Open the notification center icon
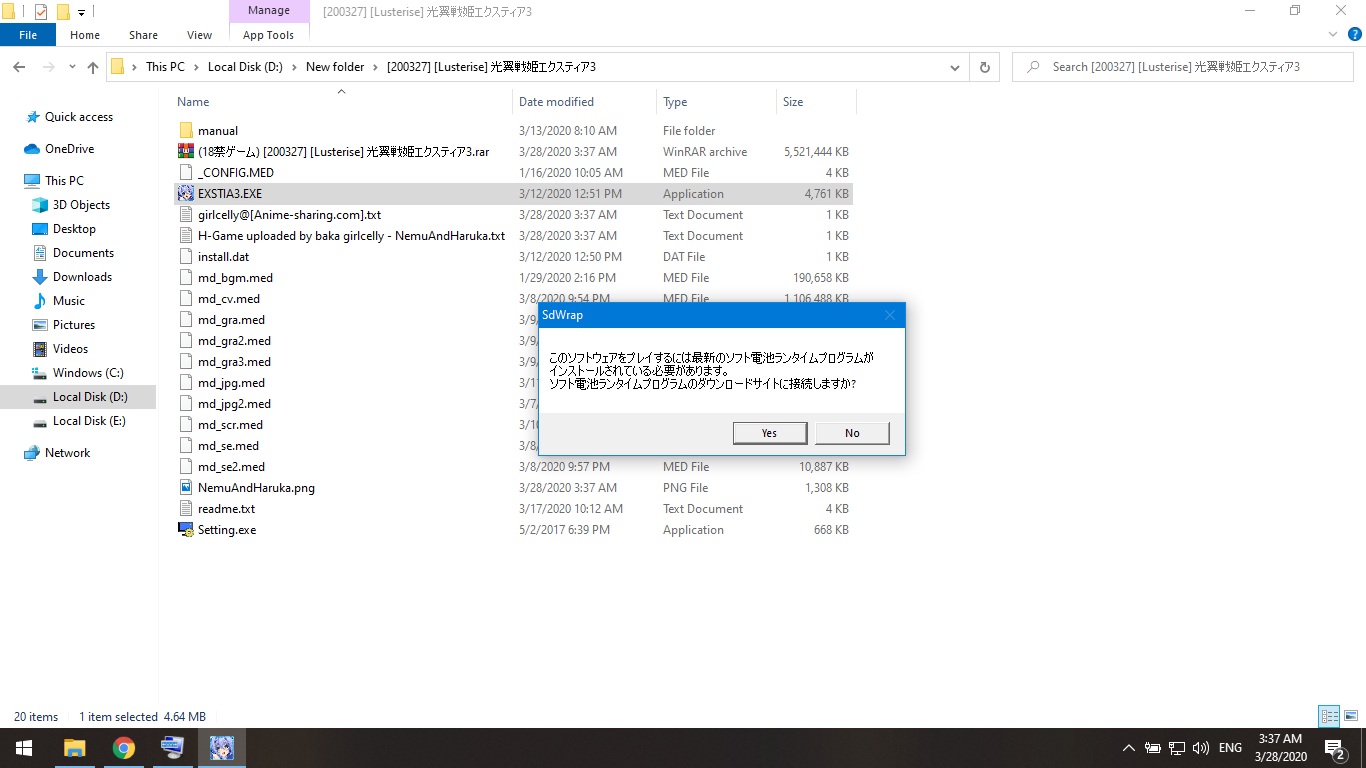 coord(1334,748)
